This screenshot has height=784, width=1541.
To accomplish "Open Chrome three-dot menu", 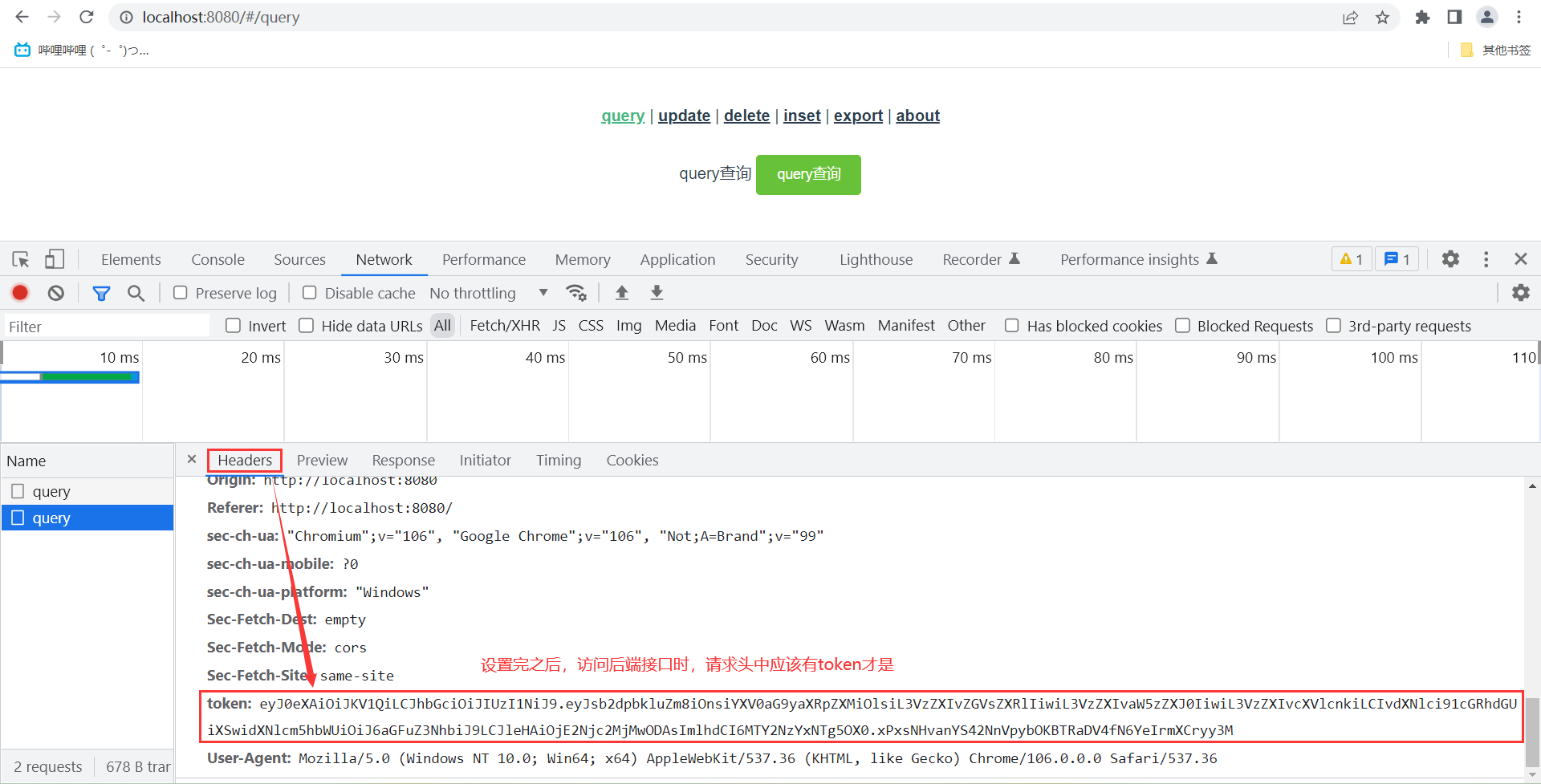I will [1519, 17].
